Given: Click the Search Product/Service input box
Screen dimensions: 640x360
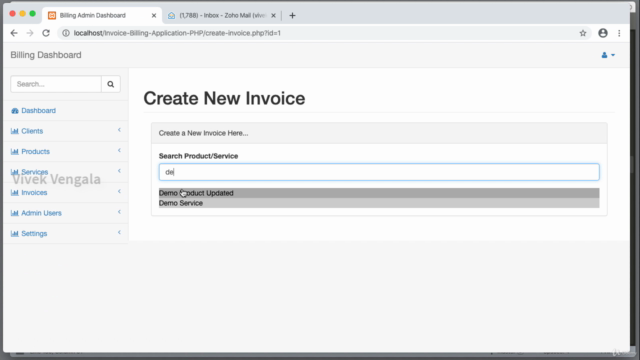Looking at the screenshot, I should [379, 172].
